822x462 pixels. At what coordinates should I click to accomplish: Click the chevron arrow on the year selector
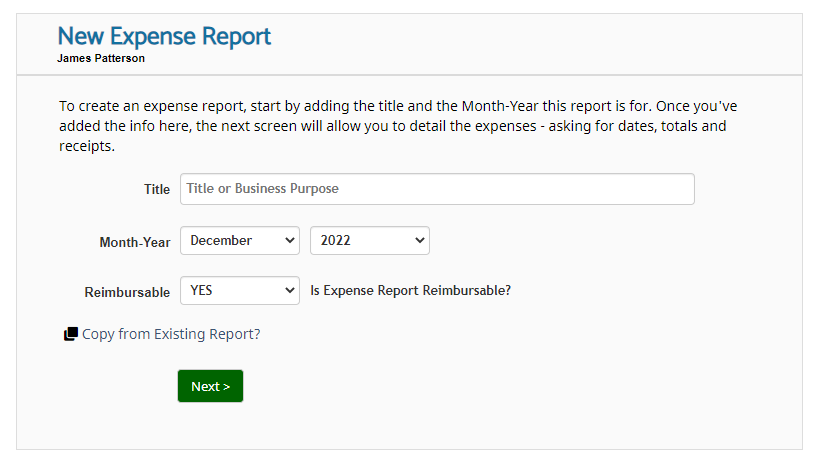(419, 241)
